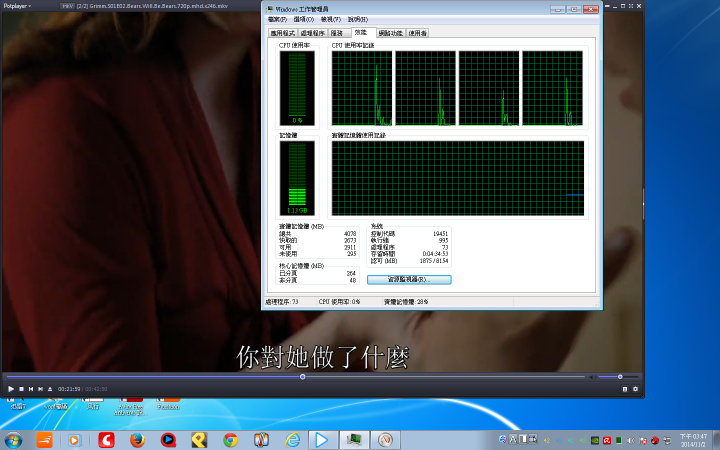Open the yellow diamond app on taskbar
This screenshot has height=450, width=720.
click(199, 440)
